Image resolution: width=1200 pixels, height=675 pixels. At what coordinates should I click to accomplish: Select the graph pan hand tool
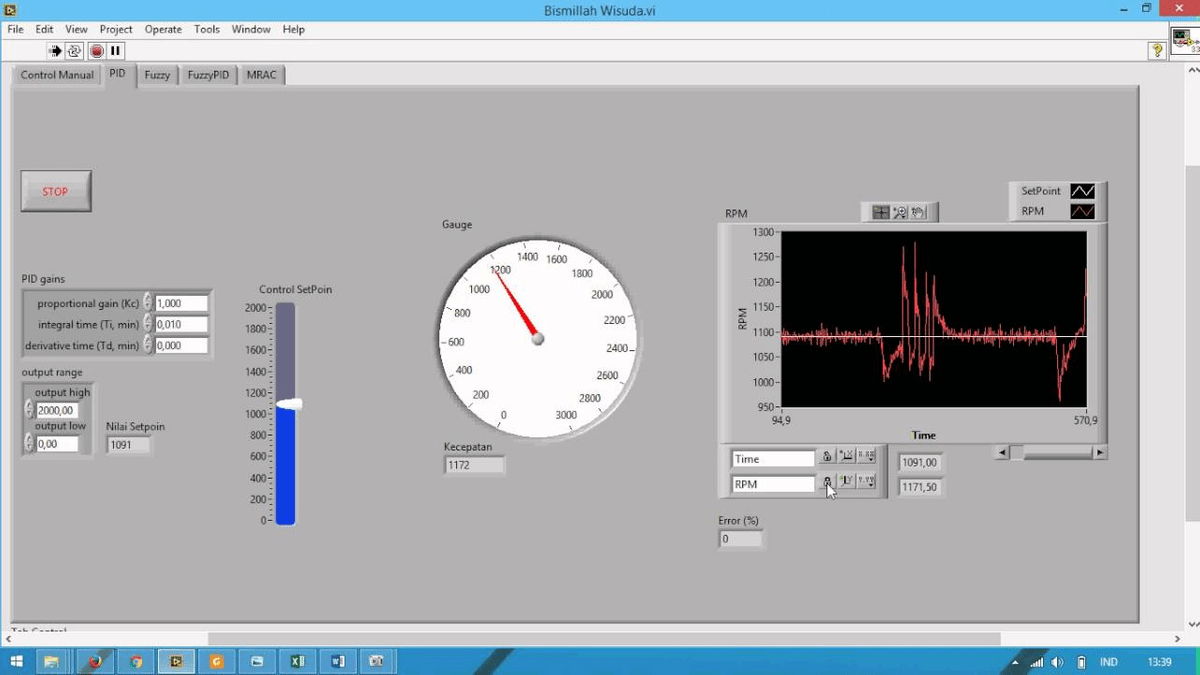(918, 212)
